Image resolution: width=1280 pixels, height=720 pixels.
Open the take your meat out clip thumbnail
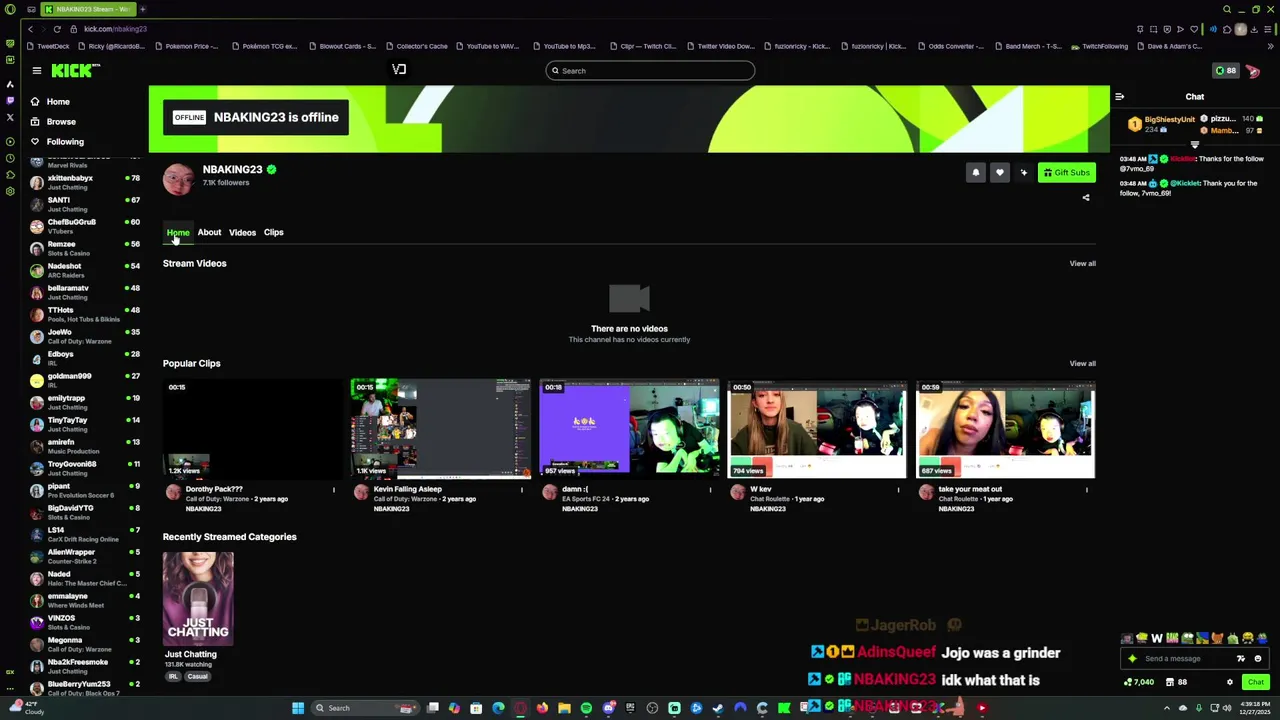pos(1005,428)
